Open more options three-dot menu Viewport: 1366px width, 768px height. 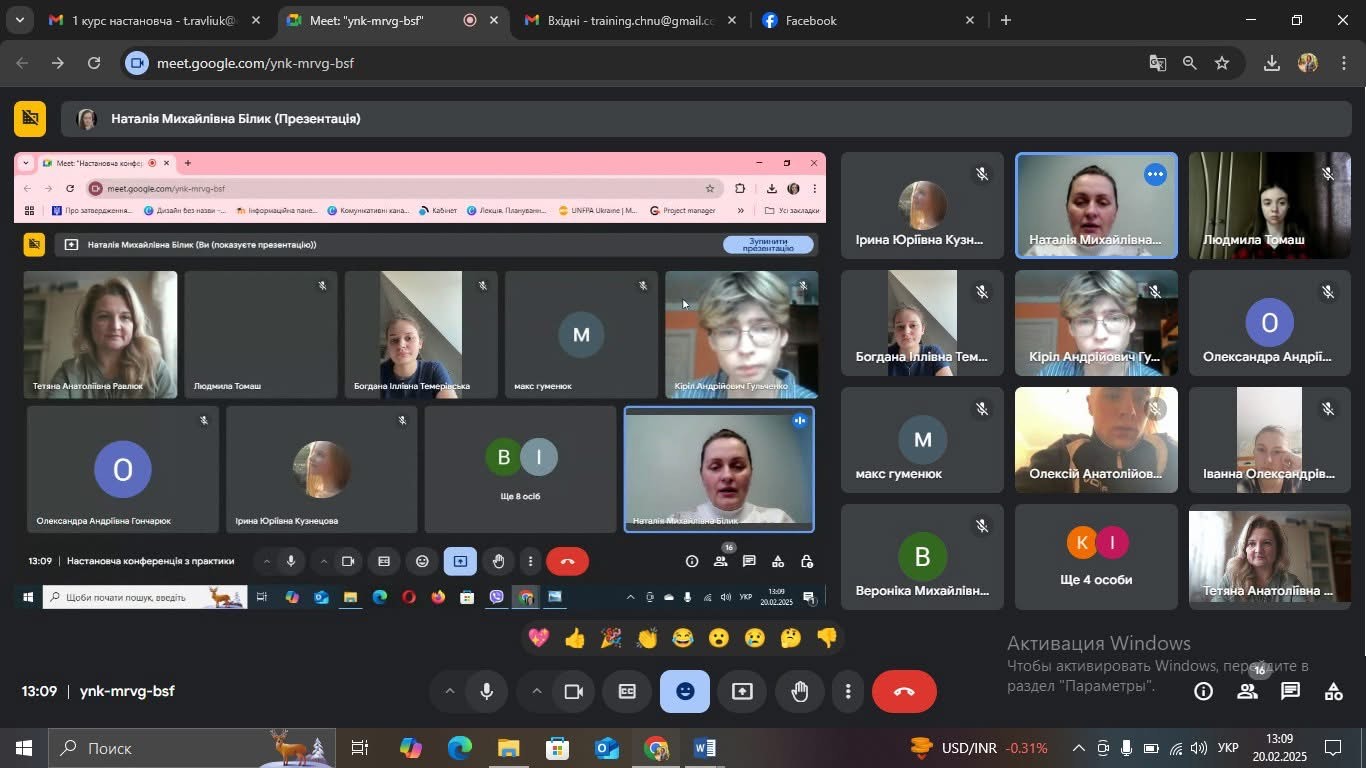848,691
